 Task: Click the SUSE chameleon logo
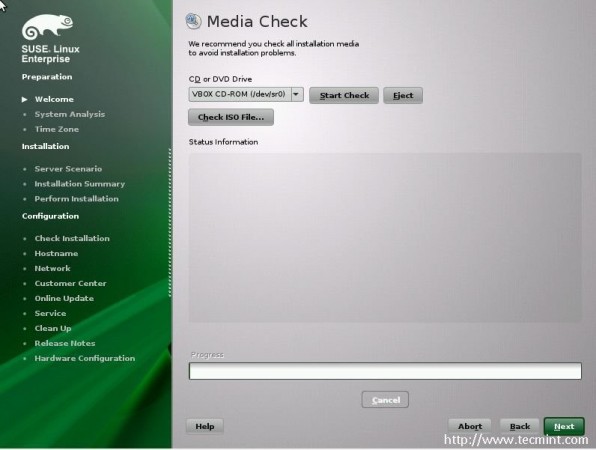[48, 27]
